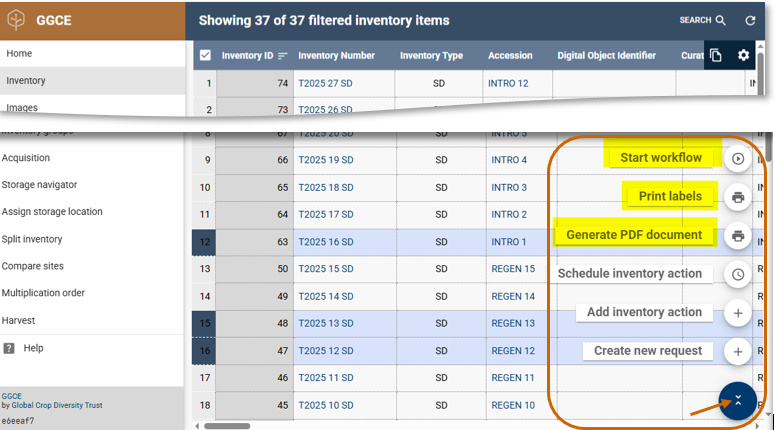Click the Create new request plus icon
The image size is (775, 430).
click(738, 352)
